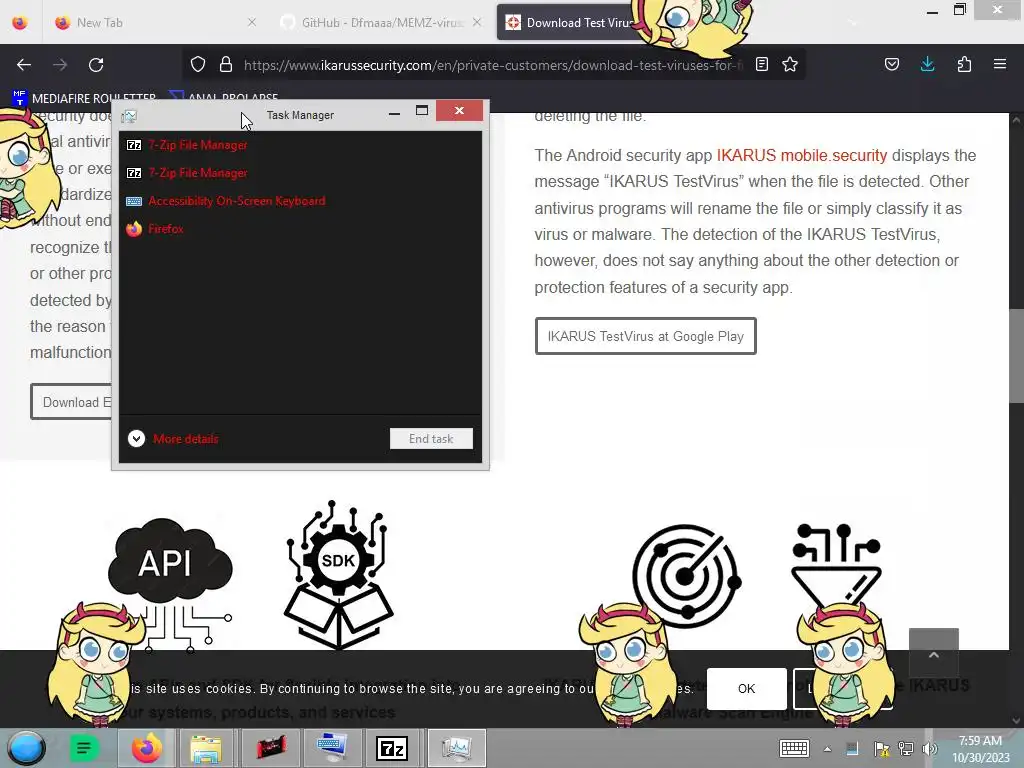
Task: Bookmark this page with star icon
Action: [x=790, y=64]
